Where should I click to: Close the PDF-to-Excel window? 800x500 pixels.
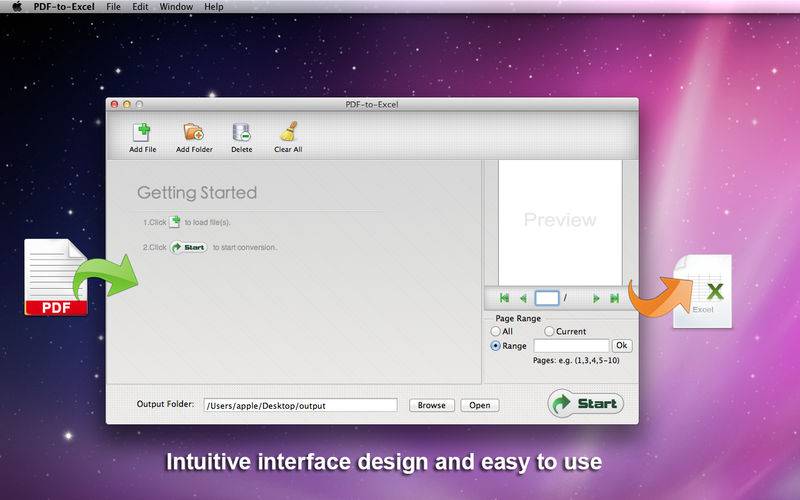click(x=114, y=104)
